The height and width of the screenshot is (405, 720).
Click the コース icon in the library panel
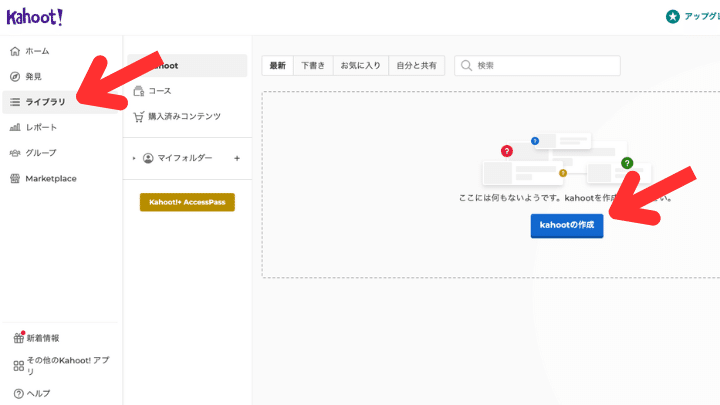(x=139, y=91)
